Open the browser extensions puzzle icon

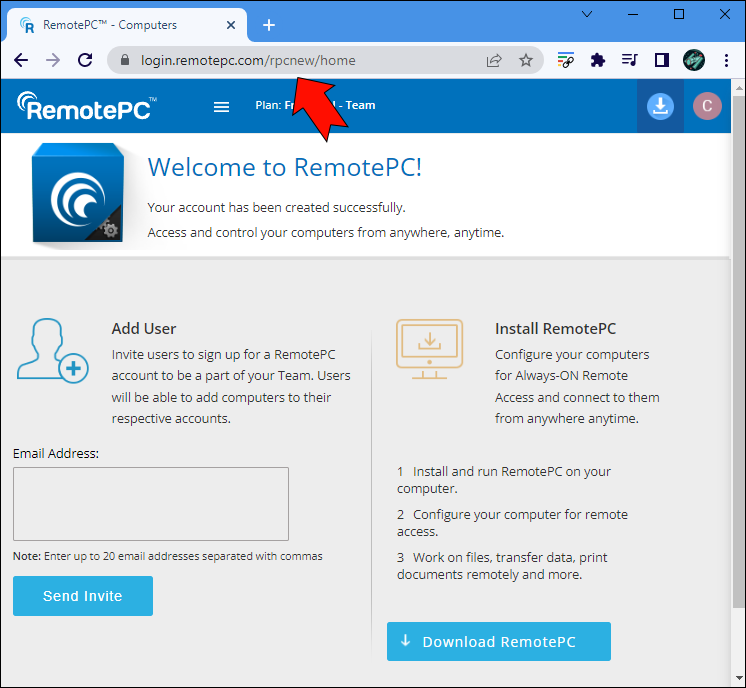pyautogui.click(x=598, y=60)
